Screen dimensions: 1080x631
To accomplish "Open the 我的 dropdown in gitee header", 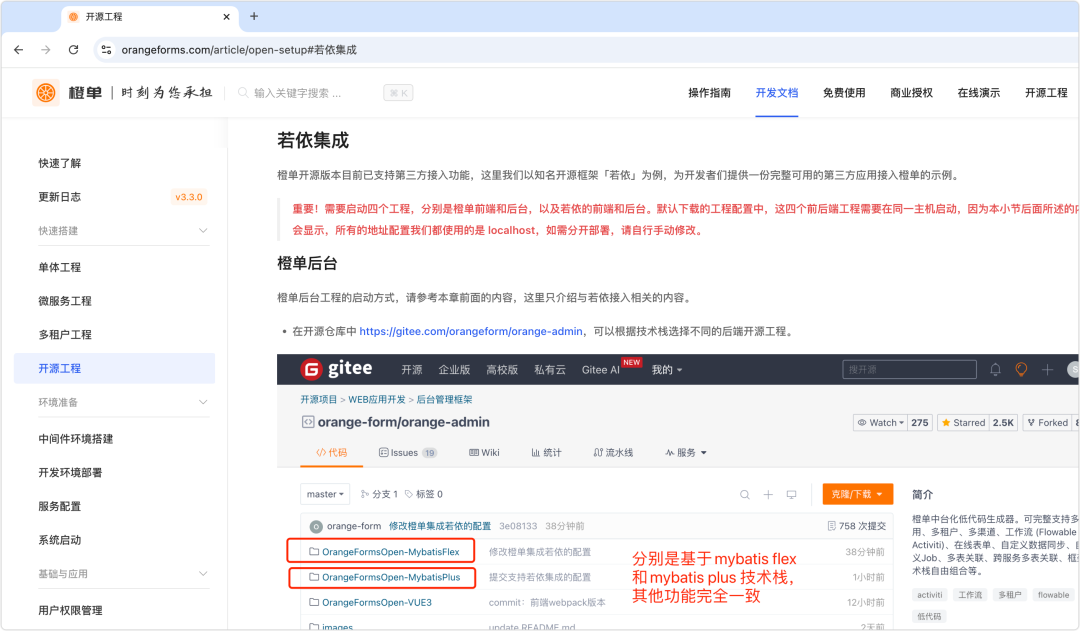I will [667, 370].
